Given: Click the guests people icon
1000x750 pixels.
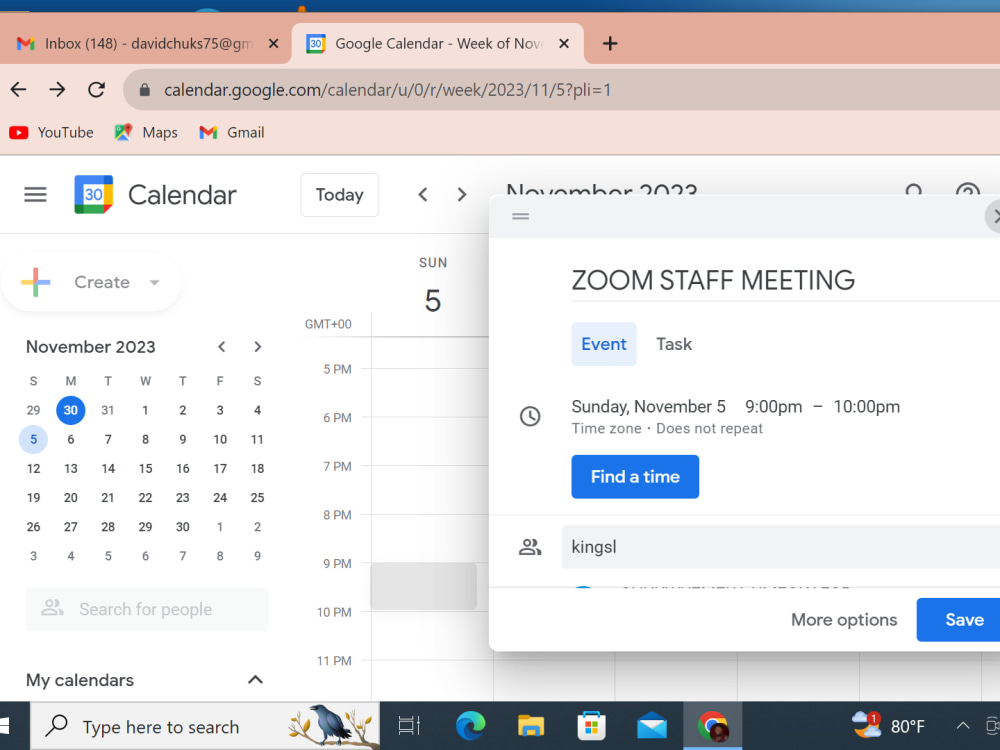Looking at the screenshot, I should click(530, 547).
